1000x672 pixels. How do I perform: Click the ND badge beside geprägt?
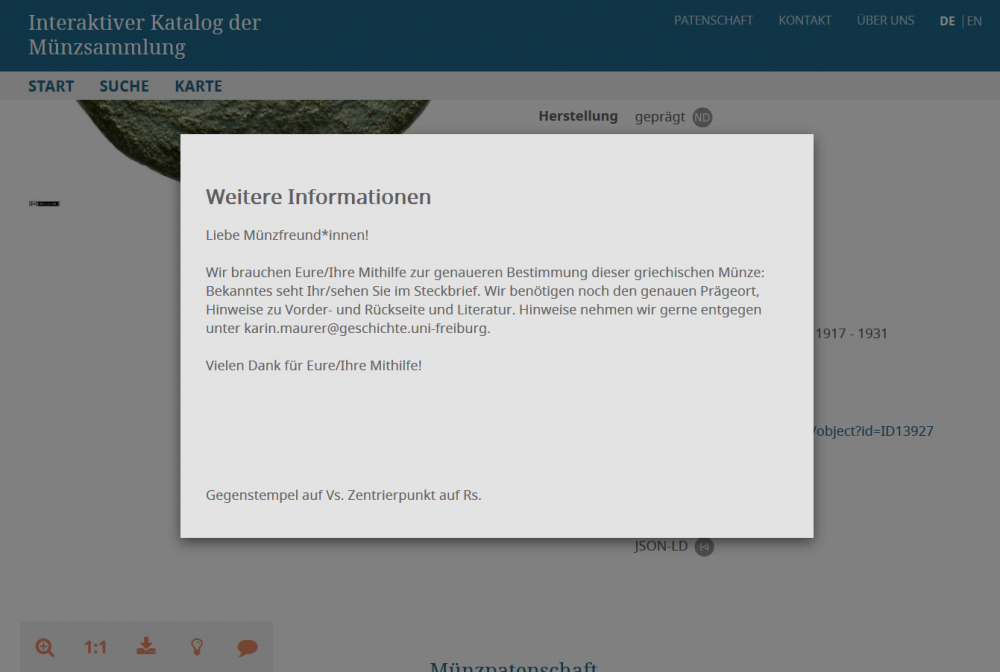(x=702, y=117)
